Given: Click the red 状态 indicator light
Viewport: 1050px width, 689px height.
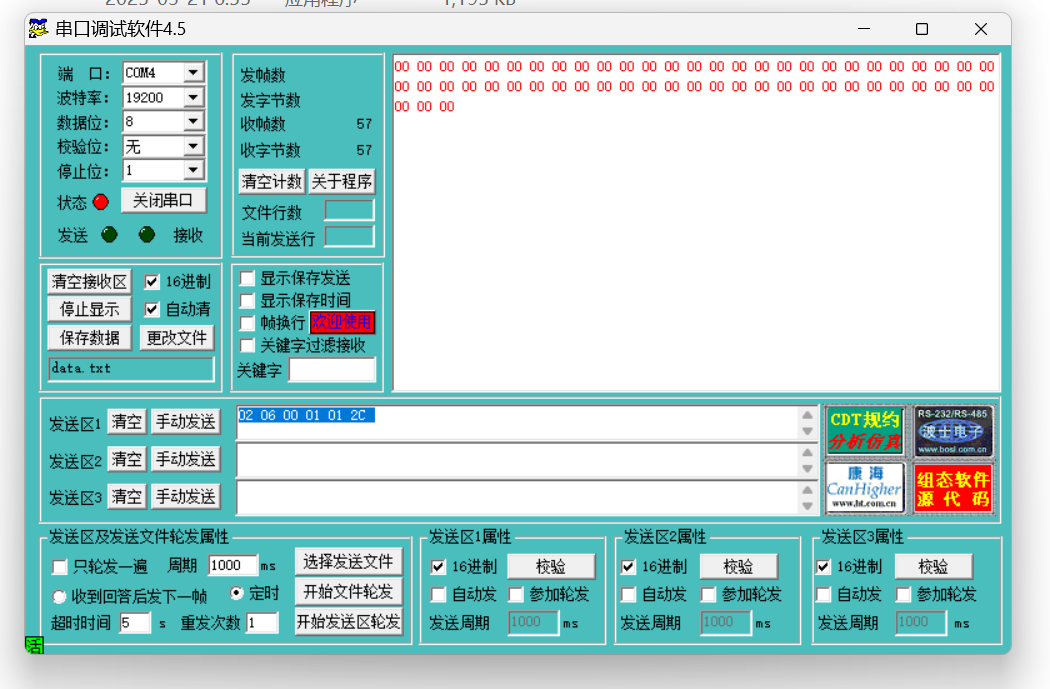Looking at the screenshot, I should click(x=100, y=202).
